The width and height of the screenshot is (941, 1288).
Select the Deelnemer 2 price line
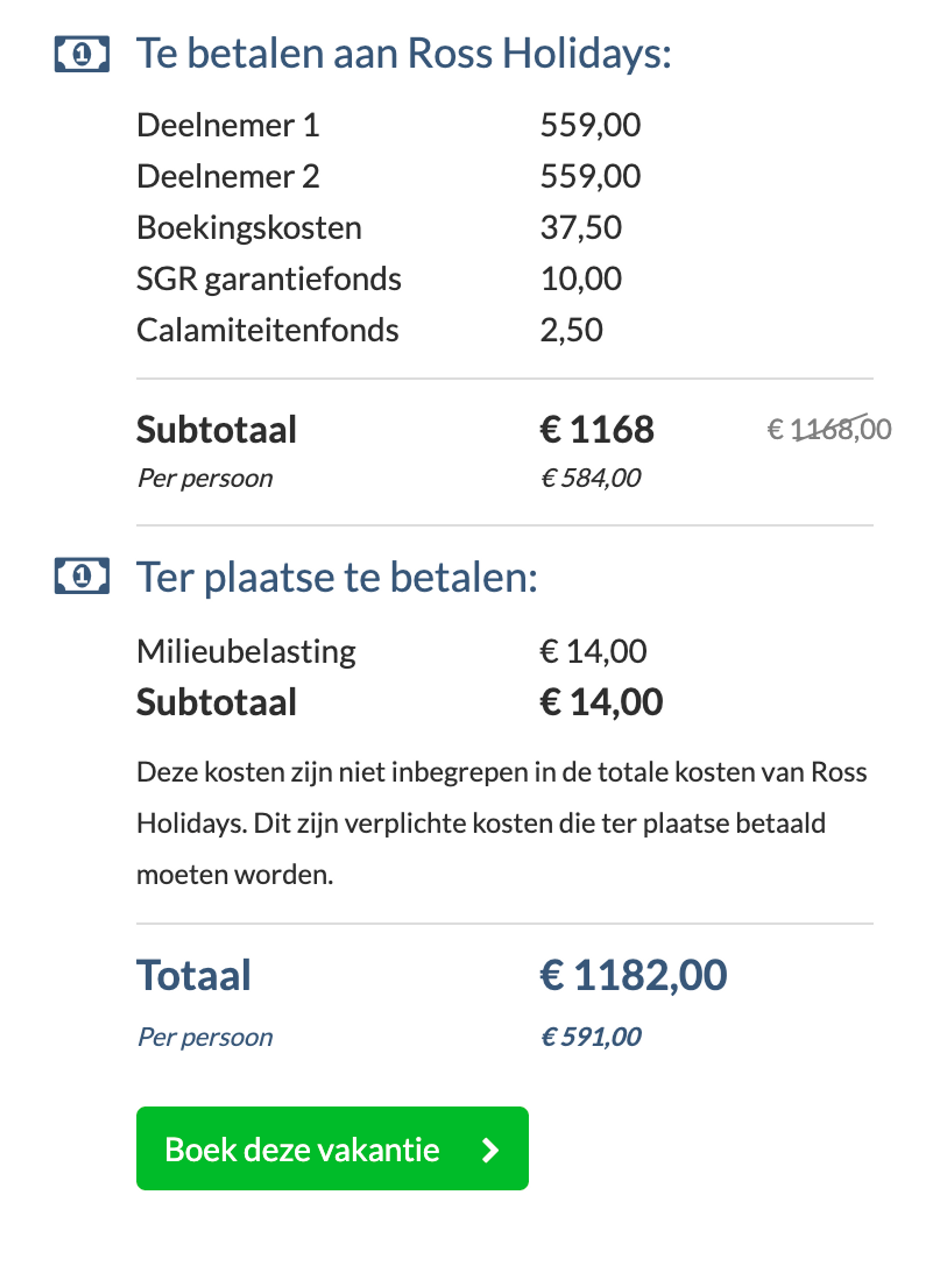coord(591,177)
